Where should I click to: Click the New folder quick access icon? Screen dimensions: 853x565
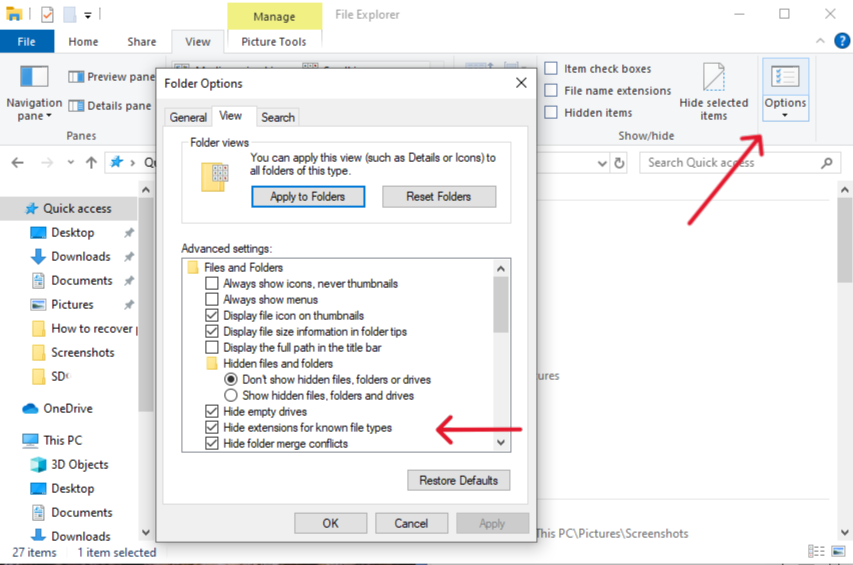coord(70,14)
